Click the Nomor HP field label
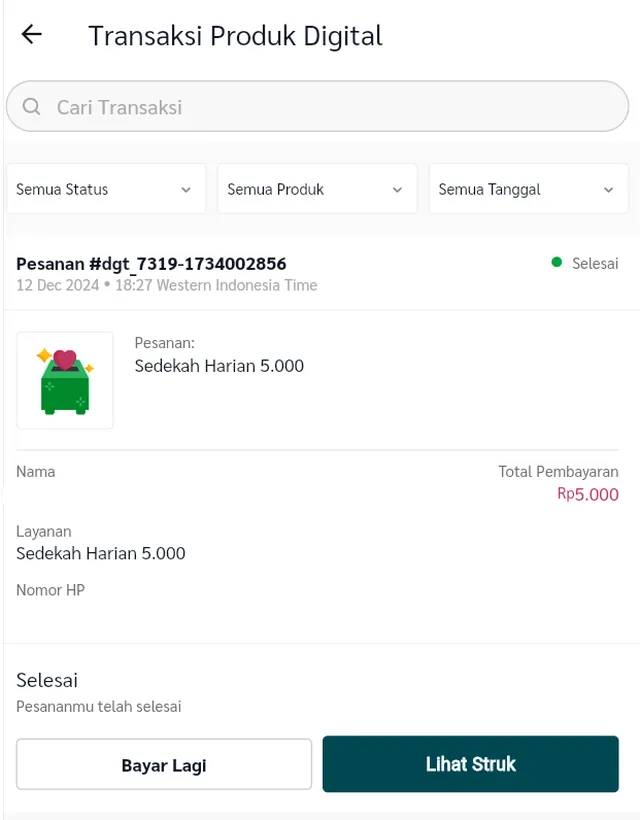 click(50, 590)
